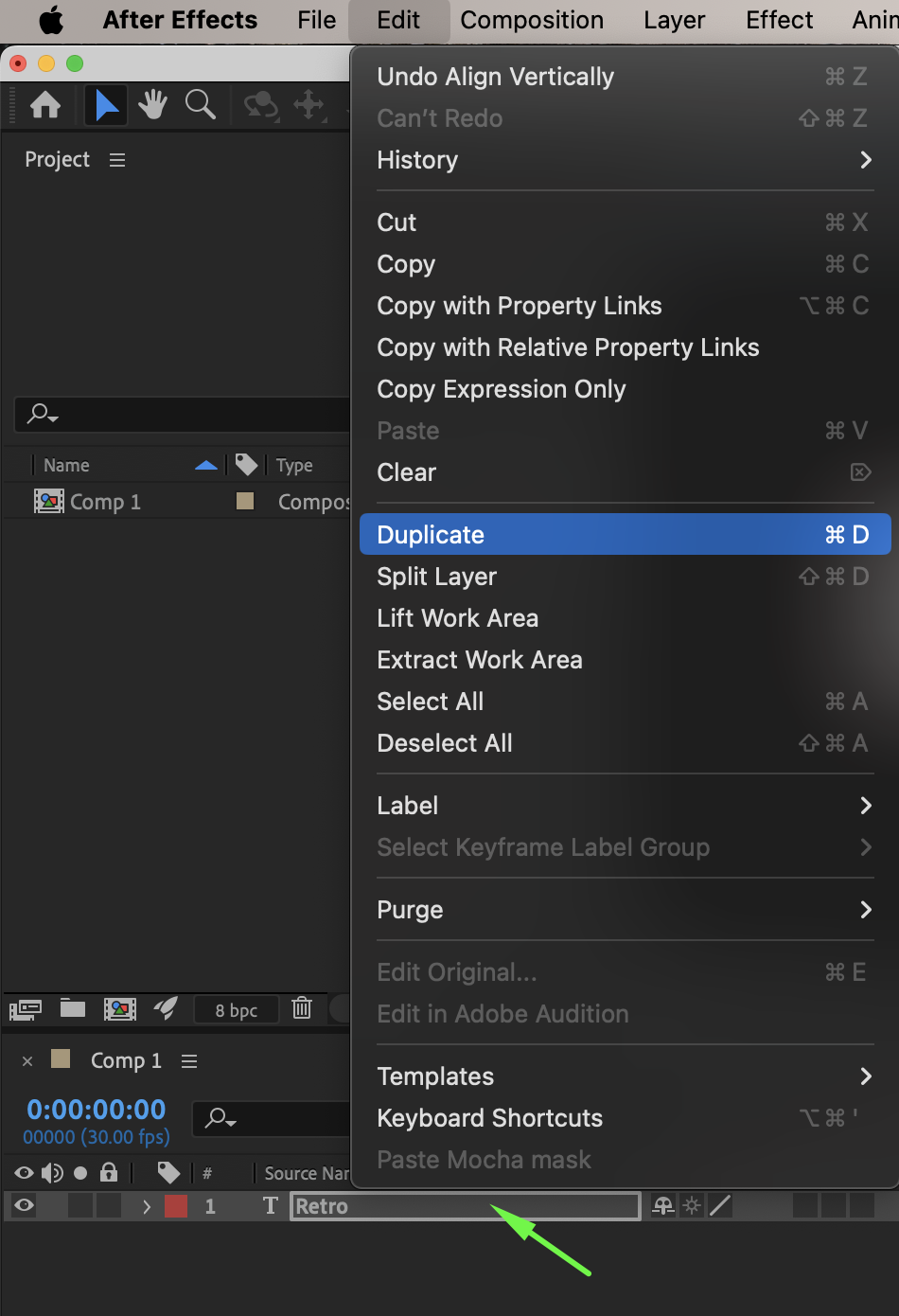Expand the Retro layer properties
This screenshot has height=1316, width=899.
pyautogui.click(x=146, y=1206)
